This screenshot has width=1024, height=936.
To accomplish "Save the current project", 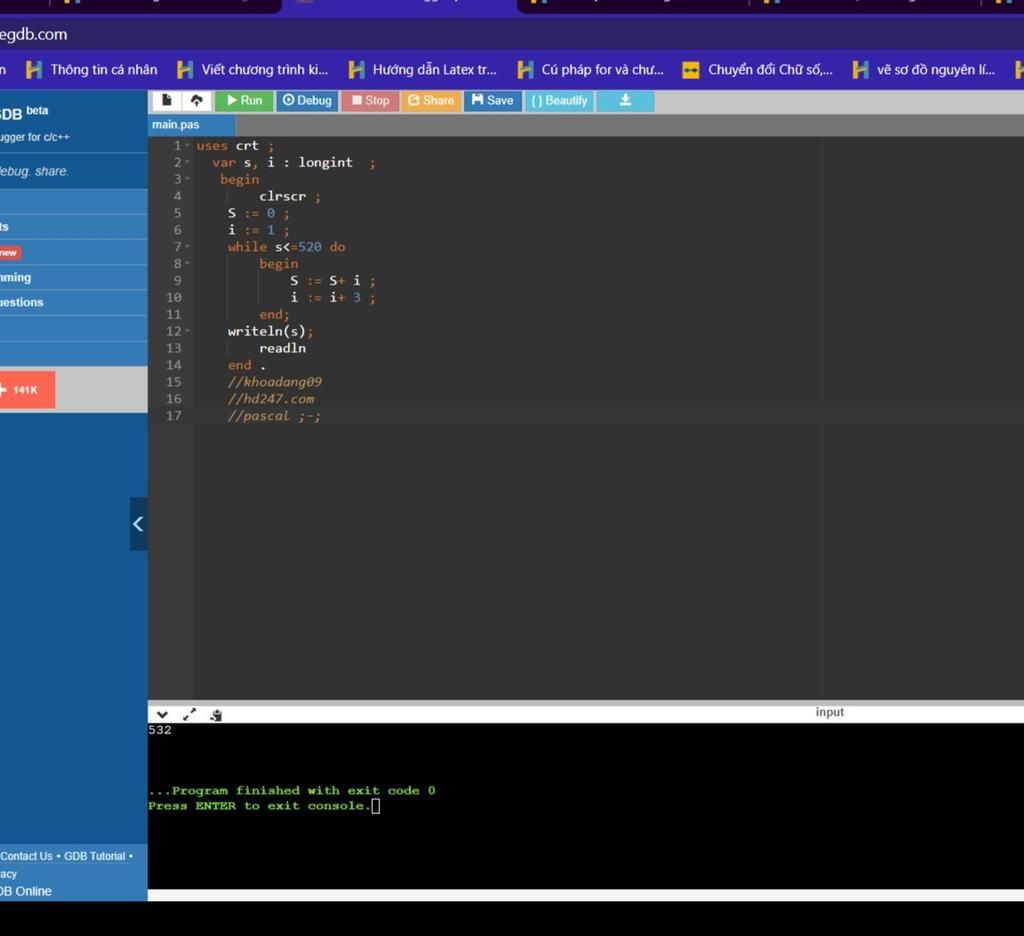I will point(492,101).
